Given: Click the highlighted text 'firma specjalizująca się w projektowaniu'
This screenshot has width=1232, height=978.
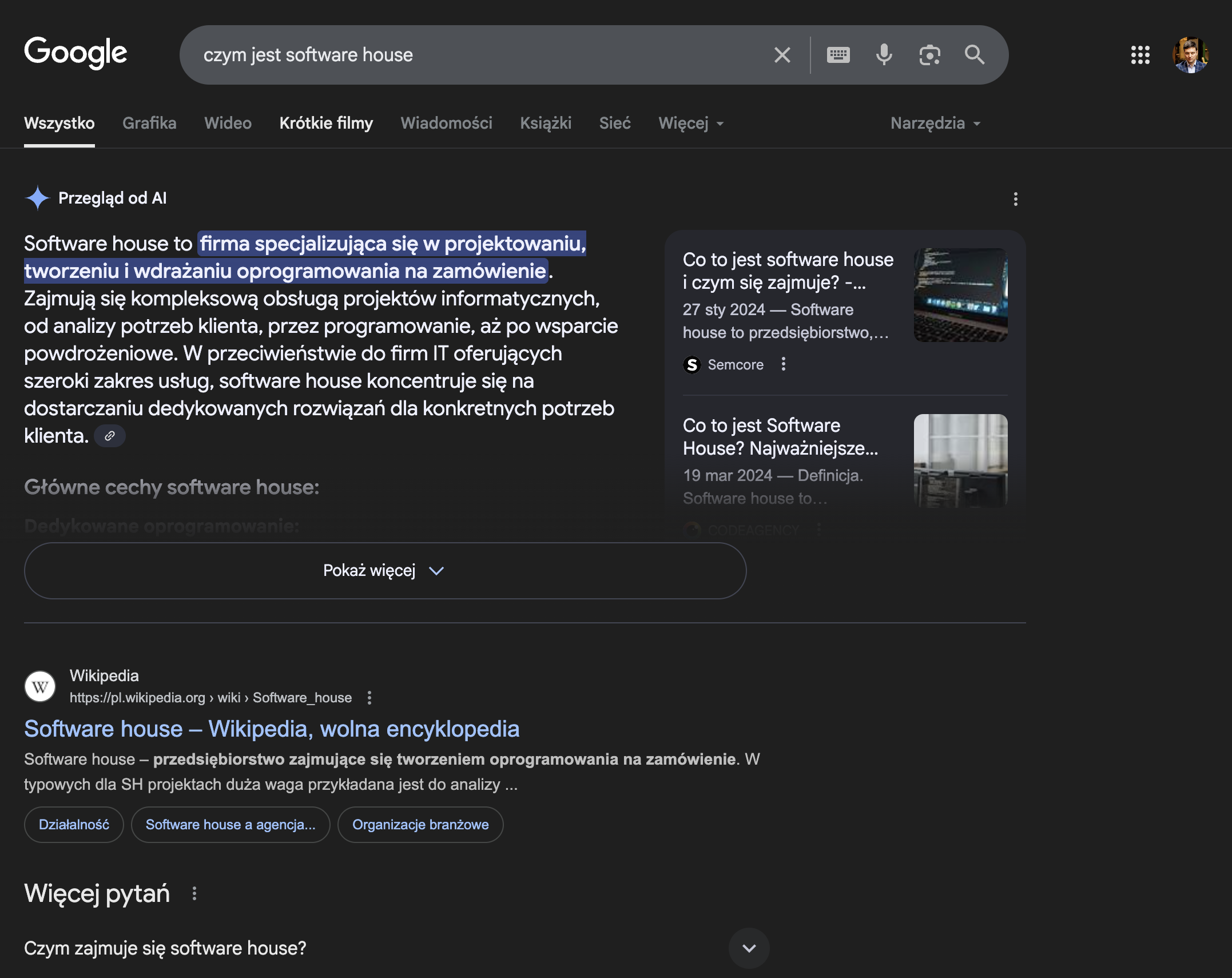Looking at the screenshot, I should [x=392, y=244].
